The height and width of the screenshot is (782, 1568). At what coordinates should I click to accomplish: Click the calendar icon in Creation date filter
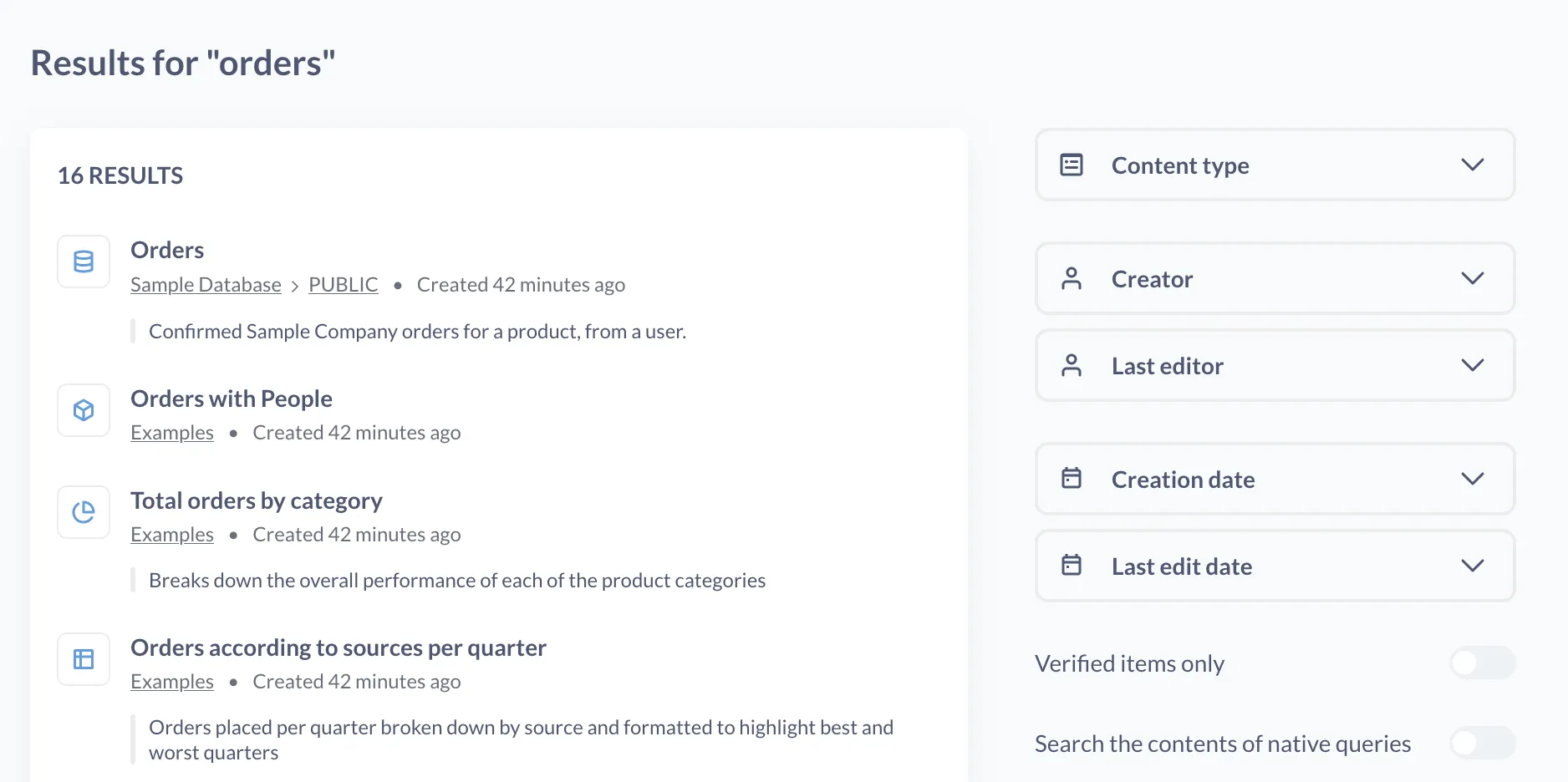coord(1072,479)
